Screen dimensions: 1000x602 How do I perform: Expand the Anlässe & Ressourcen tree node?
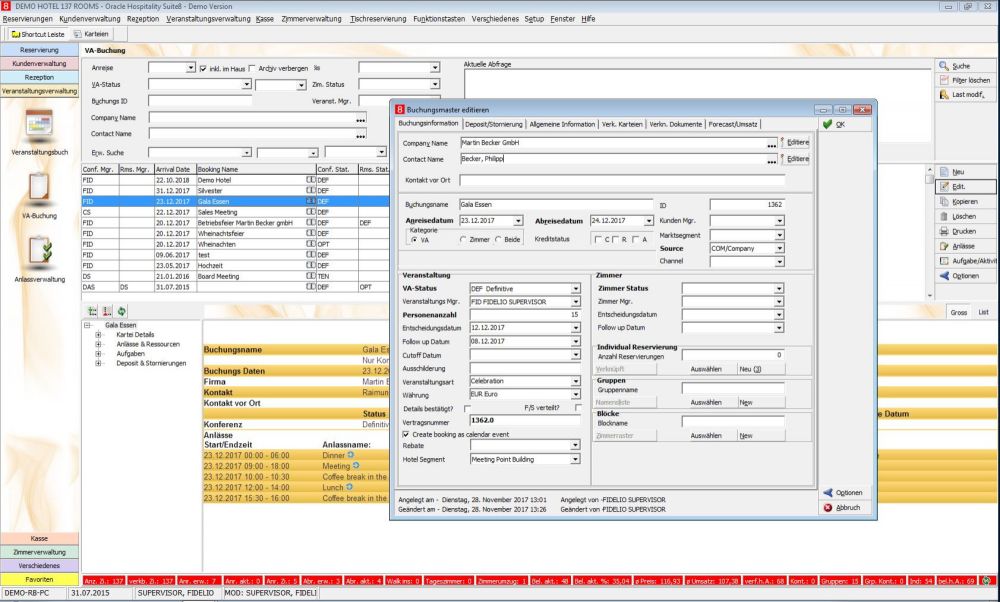tap(98, 344)
